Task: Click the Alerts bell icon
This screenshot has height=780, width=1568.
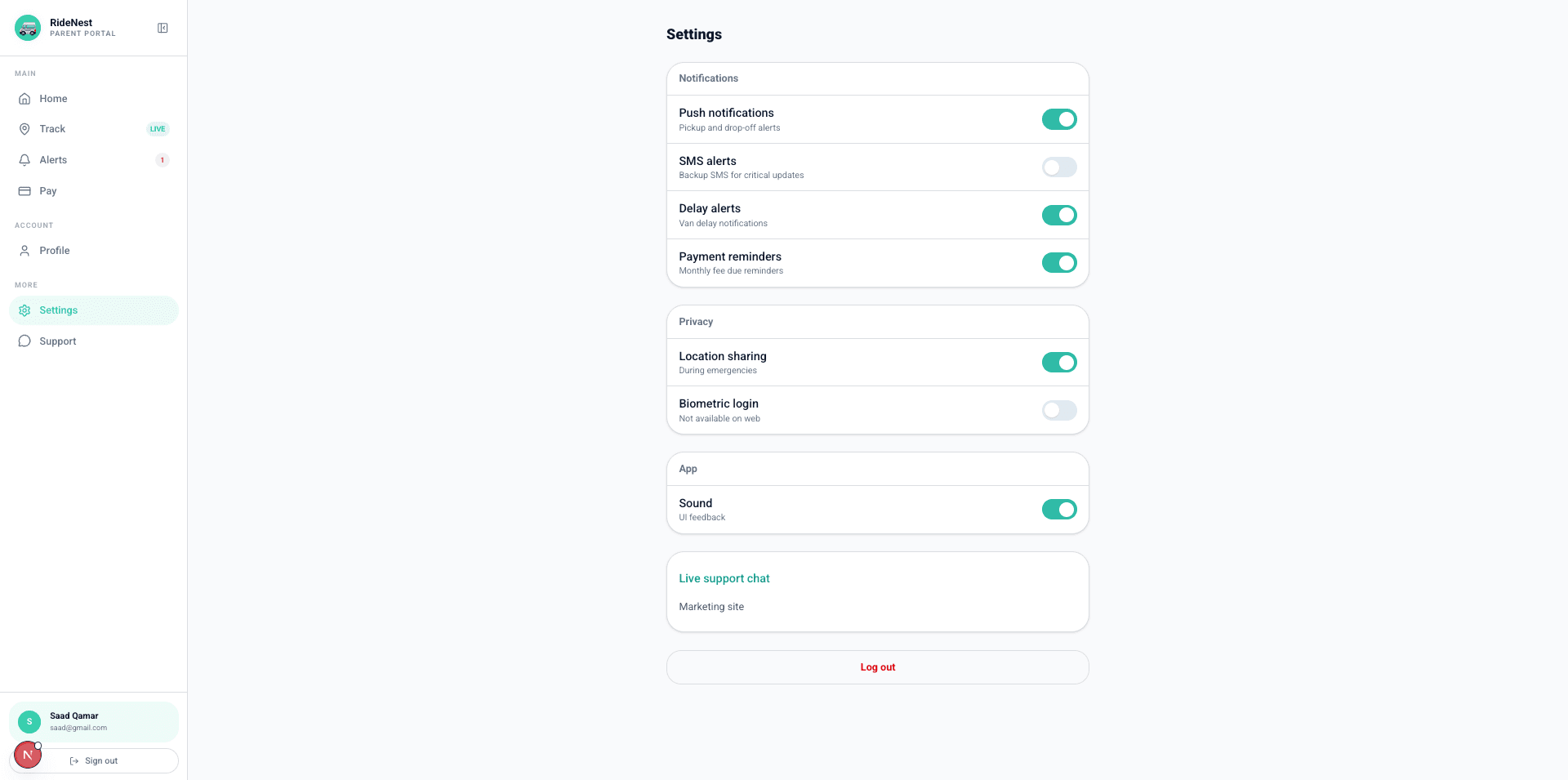Action: 24,160
